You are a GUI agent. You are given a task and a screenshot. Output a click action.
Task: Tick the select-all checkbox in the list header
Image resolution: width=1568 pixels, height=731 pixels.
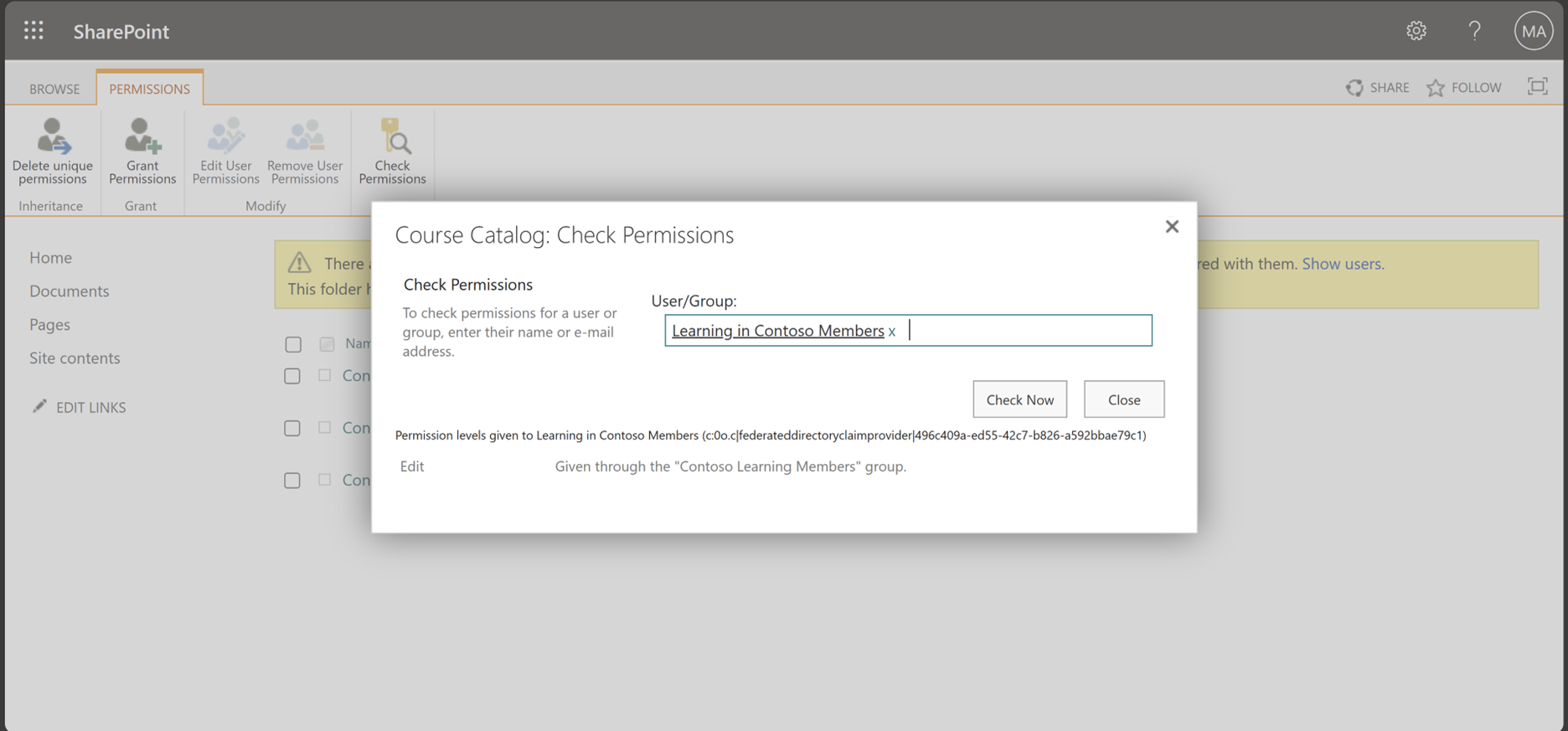click(292, 344)
